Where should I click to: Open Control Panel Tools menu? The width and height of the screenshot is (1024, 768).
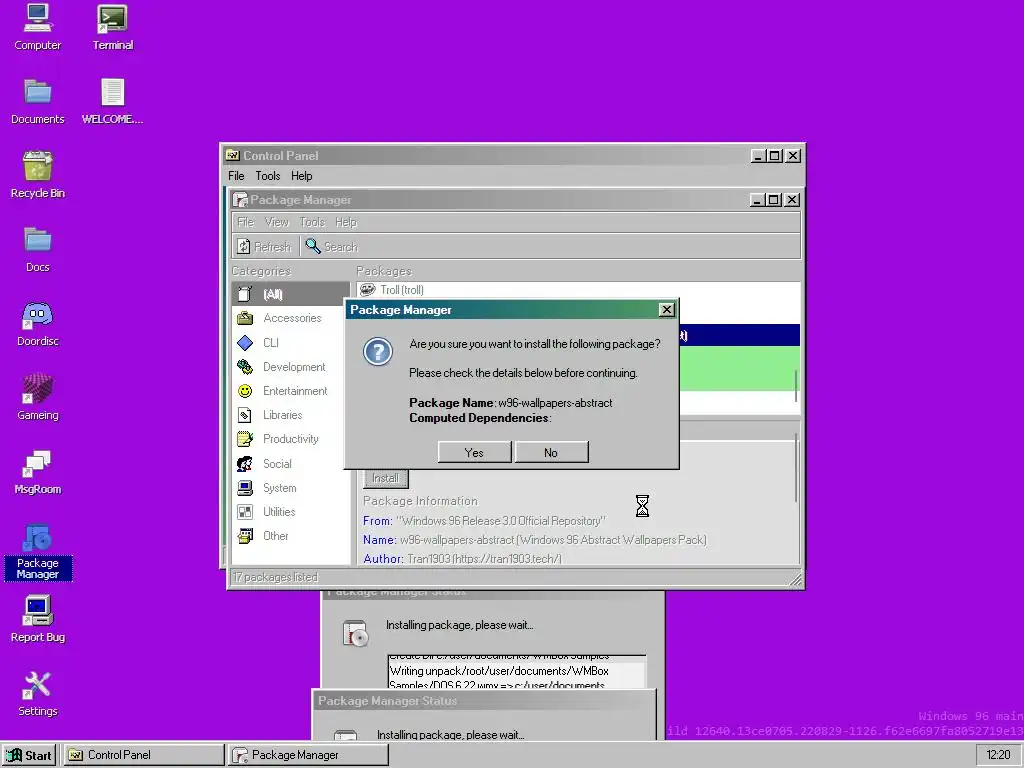(x=268, y=176)
